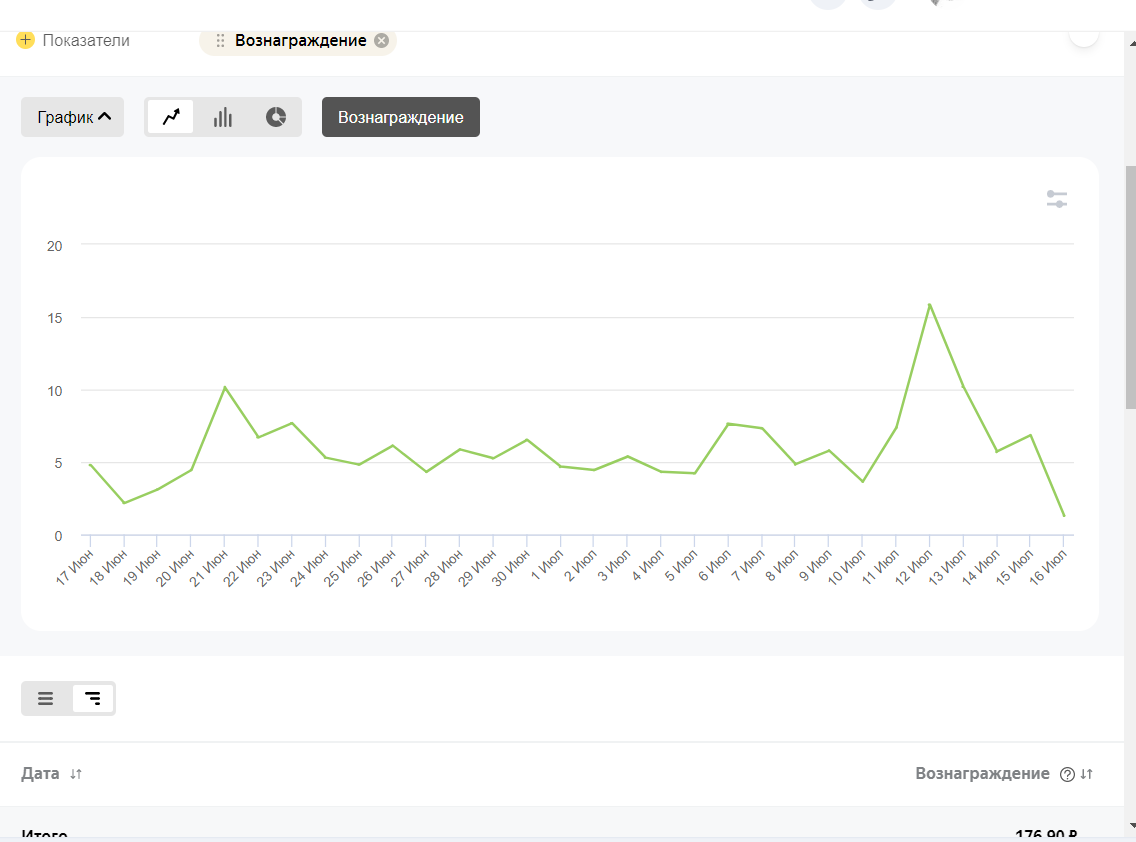The height and width of the screenshot is (842, 1136).
Task: Sort by Вознаграждение column arrows
Action: tap(1087, 774)
